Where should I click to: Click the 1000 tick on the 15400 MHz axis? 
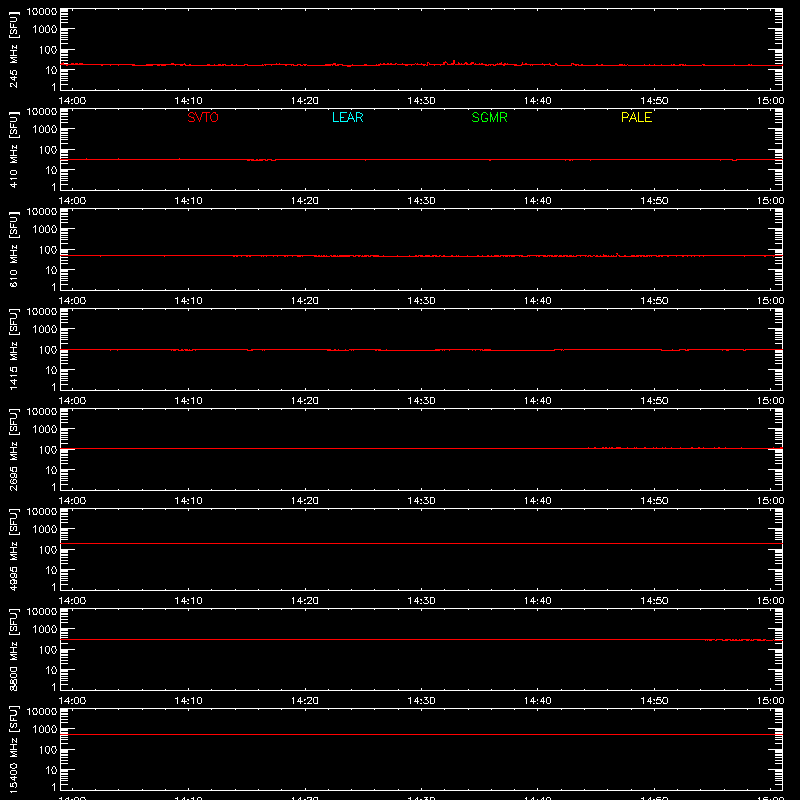coord(45,730)
